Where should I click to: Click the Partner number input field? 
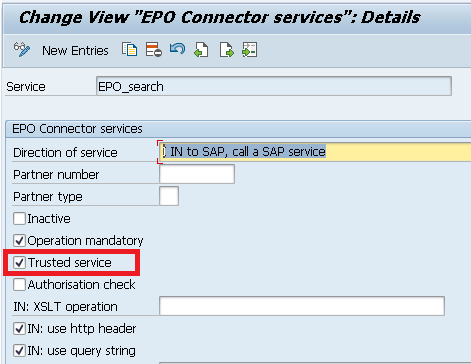tap(197, 174)
